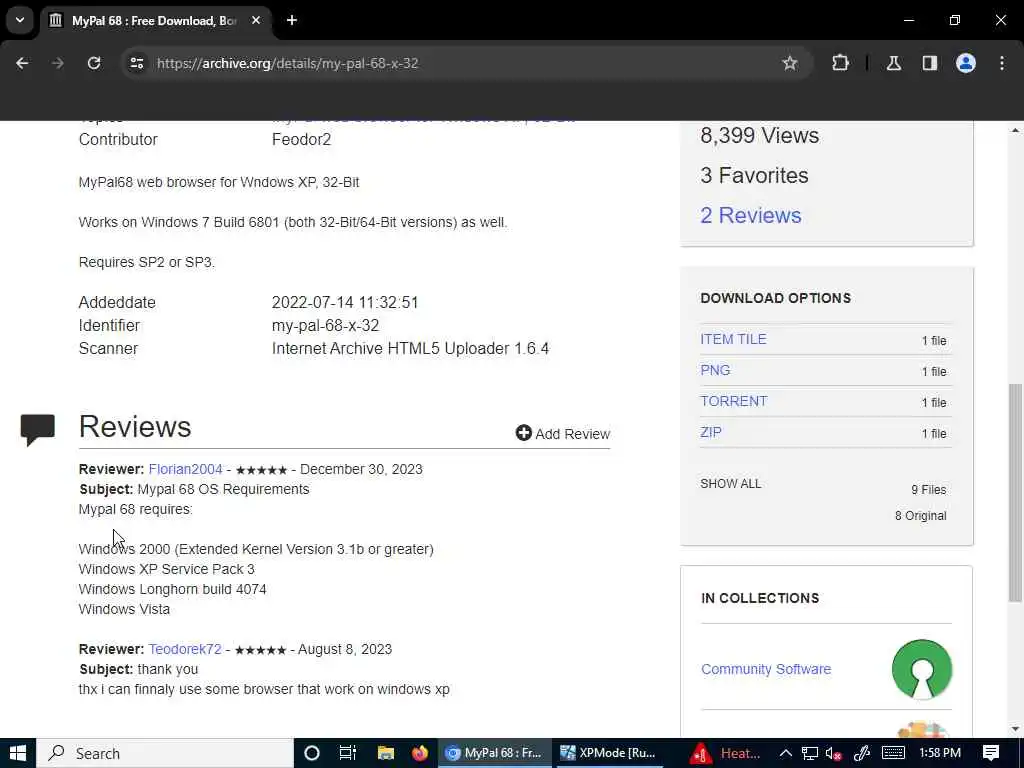Click the page vertical scrollbar thumb
1024x768 pixels.
pyautogui.click(x=1015, y=493)
